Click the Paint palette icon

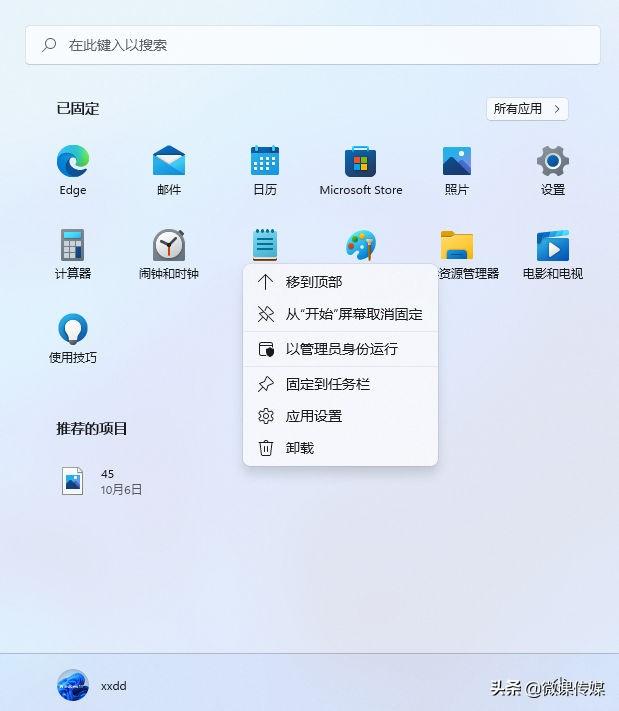(361, 245)
